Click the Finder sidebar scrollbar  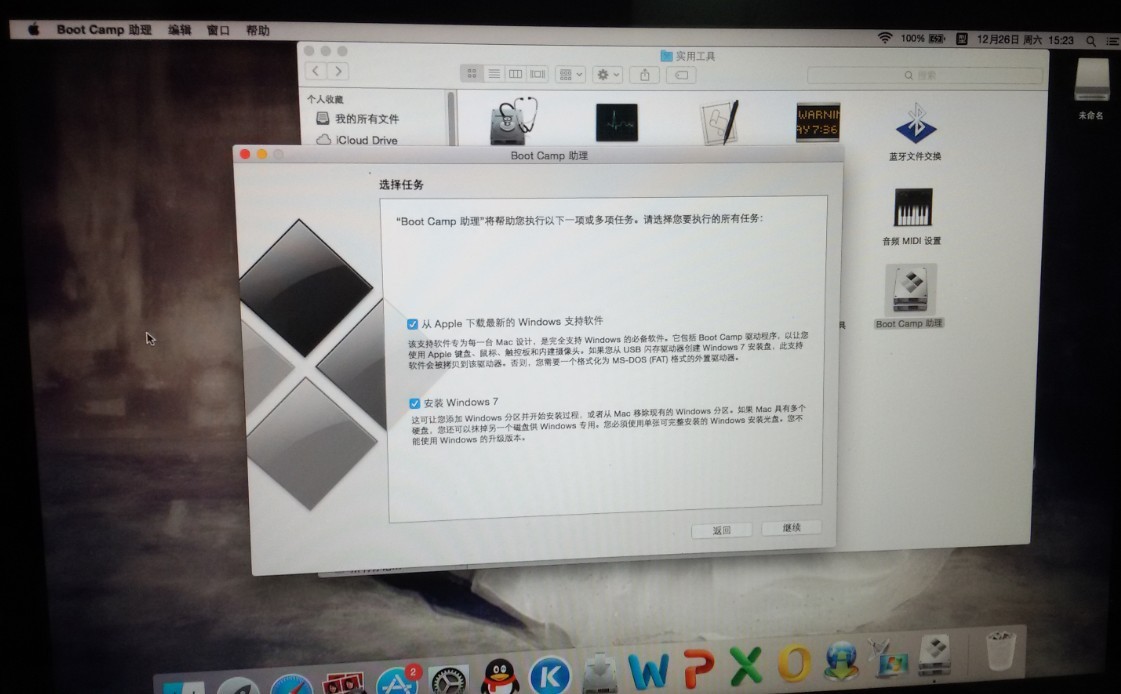pos(450,119)
